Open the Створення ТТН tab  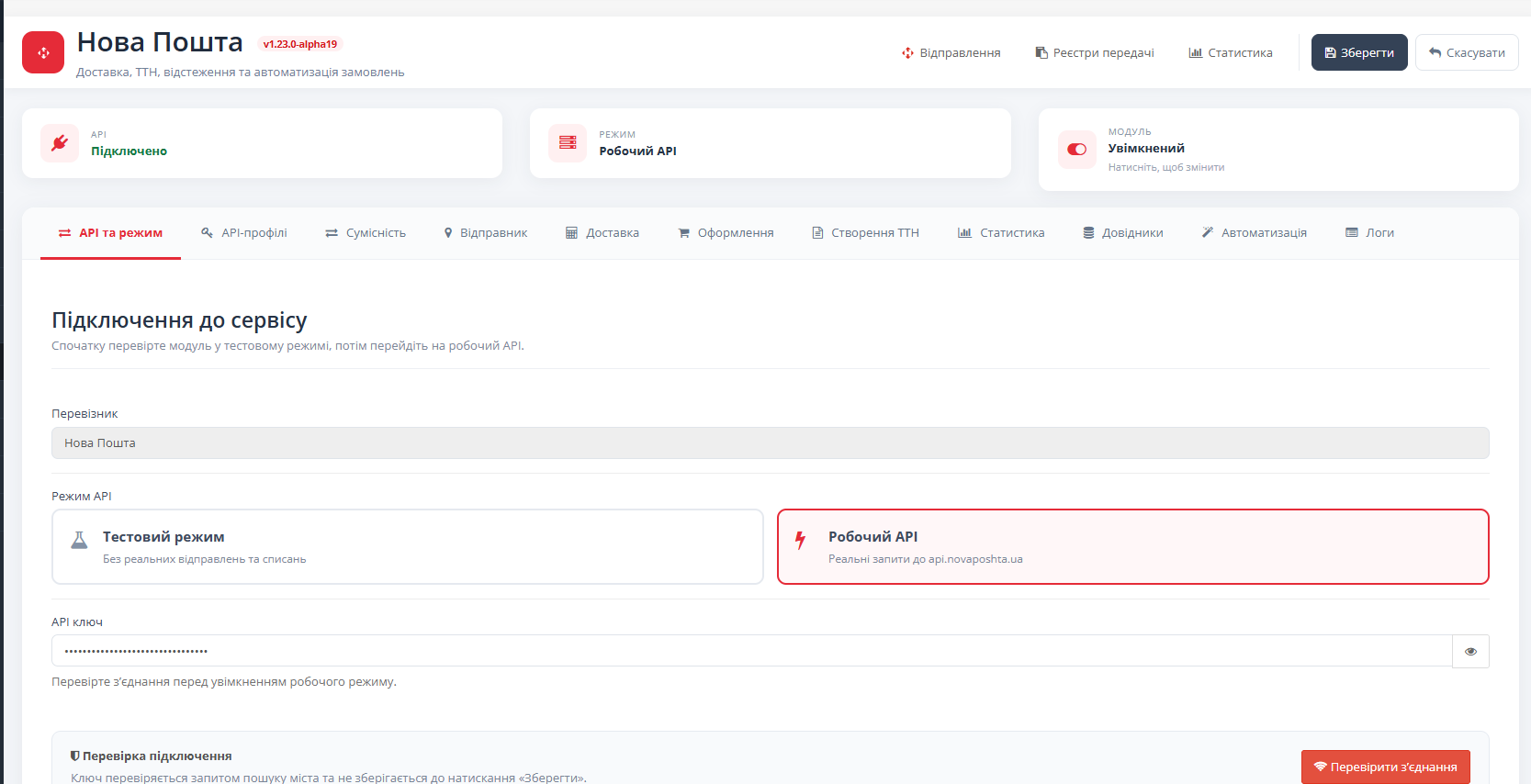click(x=865, y=233)
